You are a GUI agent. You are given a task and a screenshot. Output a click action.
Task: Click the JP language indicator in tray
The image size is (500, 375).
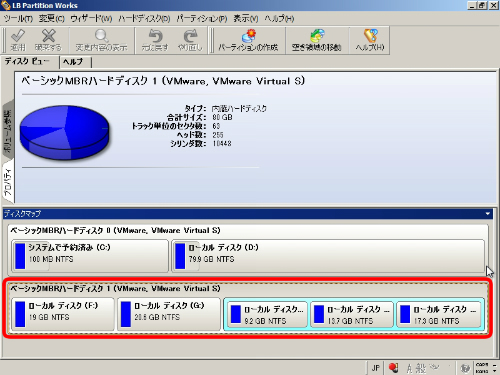click(376, 368)
